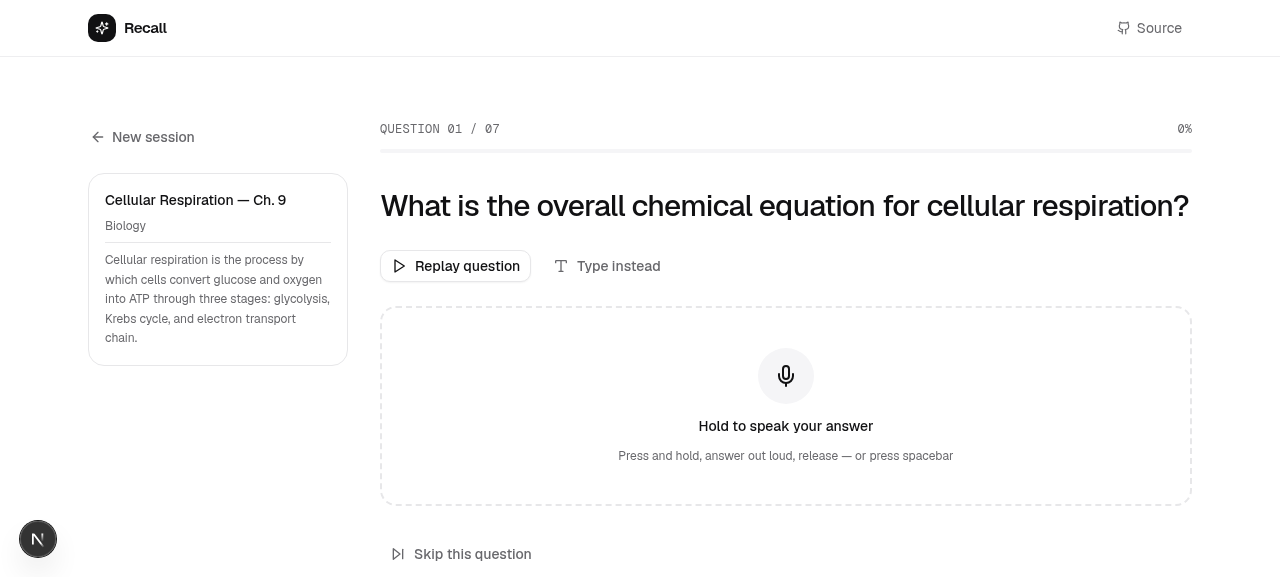Image resolution: width=1280 pixels, height=577 pixels.
Task: Click the Hold to speak your answer label
Action: [786, 426]
